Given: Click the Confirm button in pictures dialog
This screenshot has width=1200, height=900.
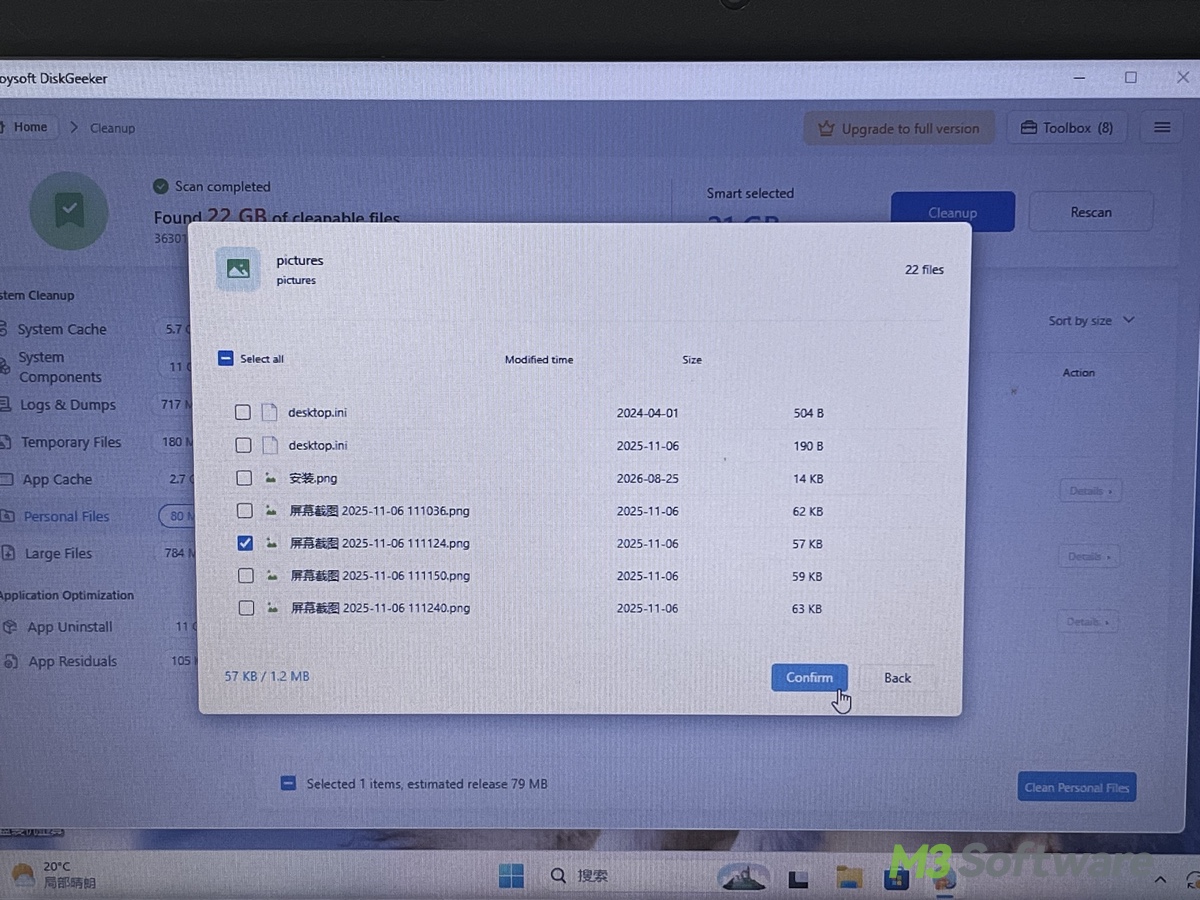Looking at the screenshot, I should (809, 677).
